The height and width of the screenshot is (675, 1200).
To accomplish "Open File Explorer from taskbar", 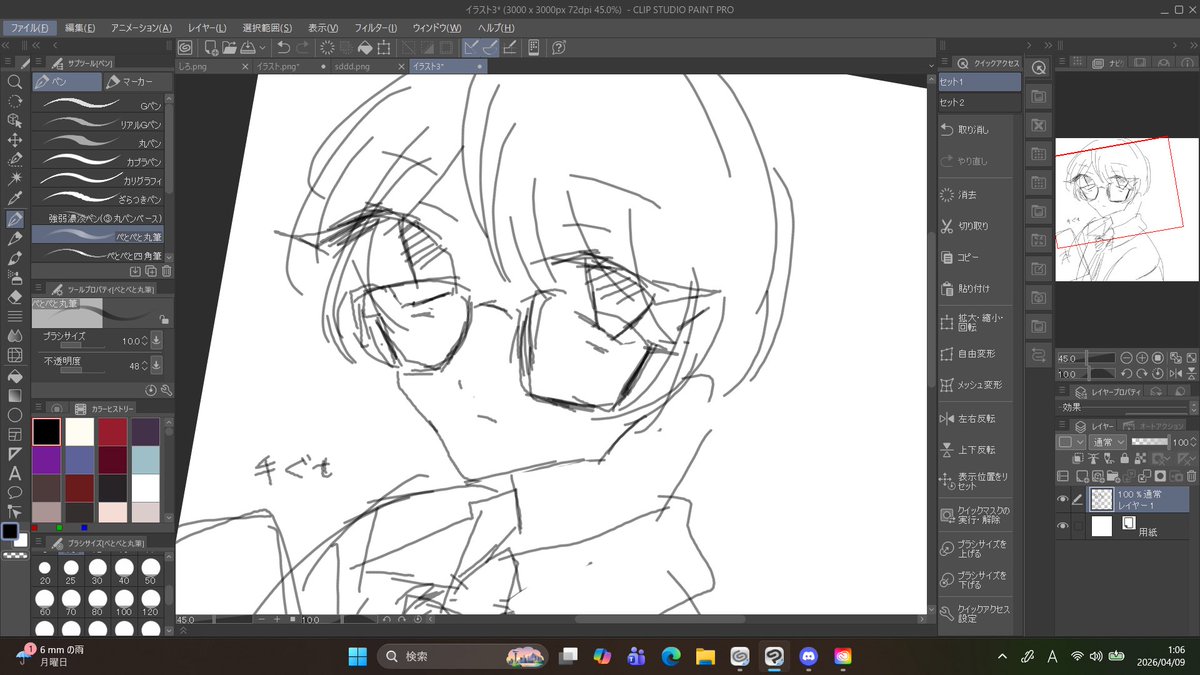I will 705,656.
